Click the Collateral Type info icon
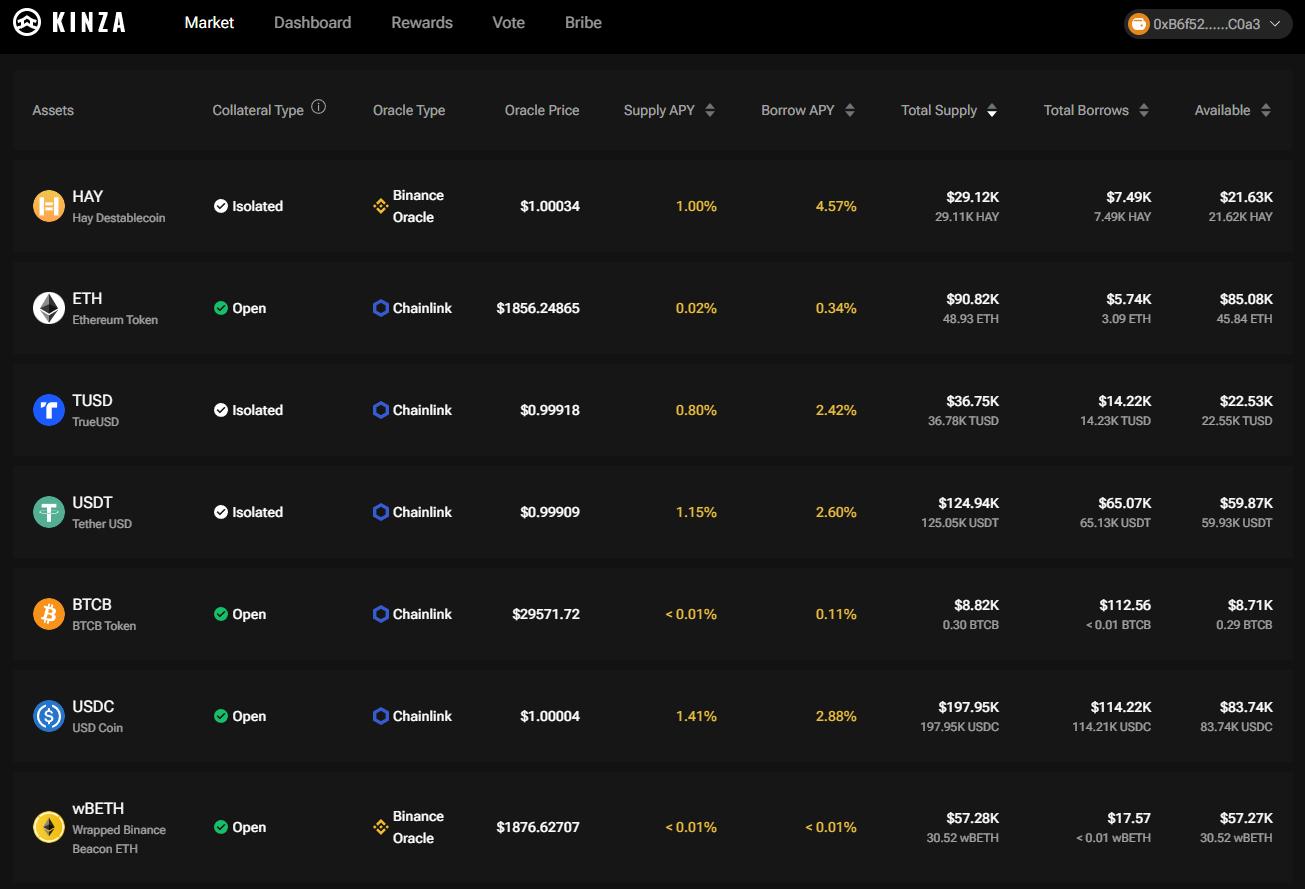Image resolution: width=1305 pixels, height=889 pixels. click(319, 107)
